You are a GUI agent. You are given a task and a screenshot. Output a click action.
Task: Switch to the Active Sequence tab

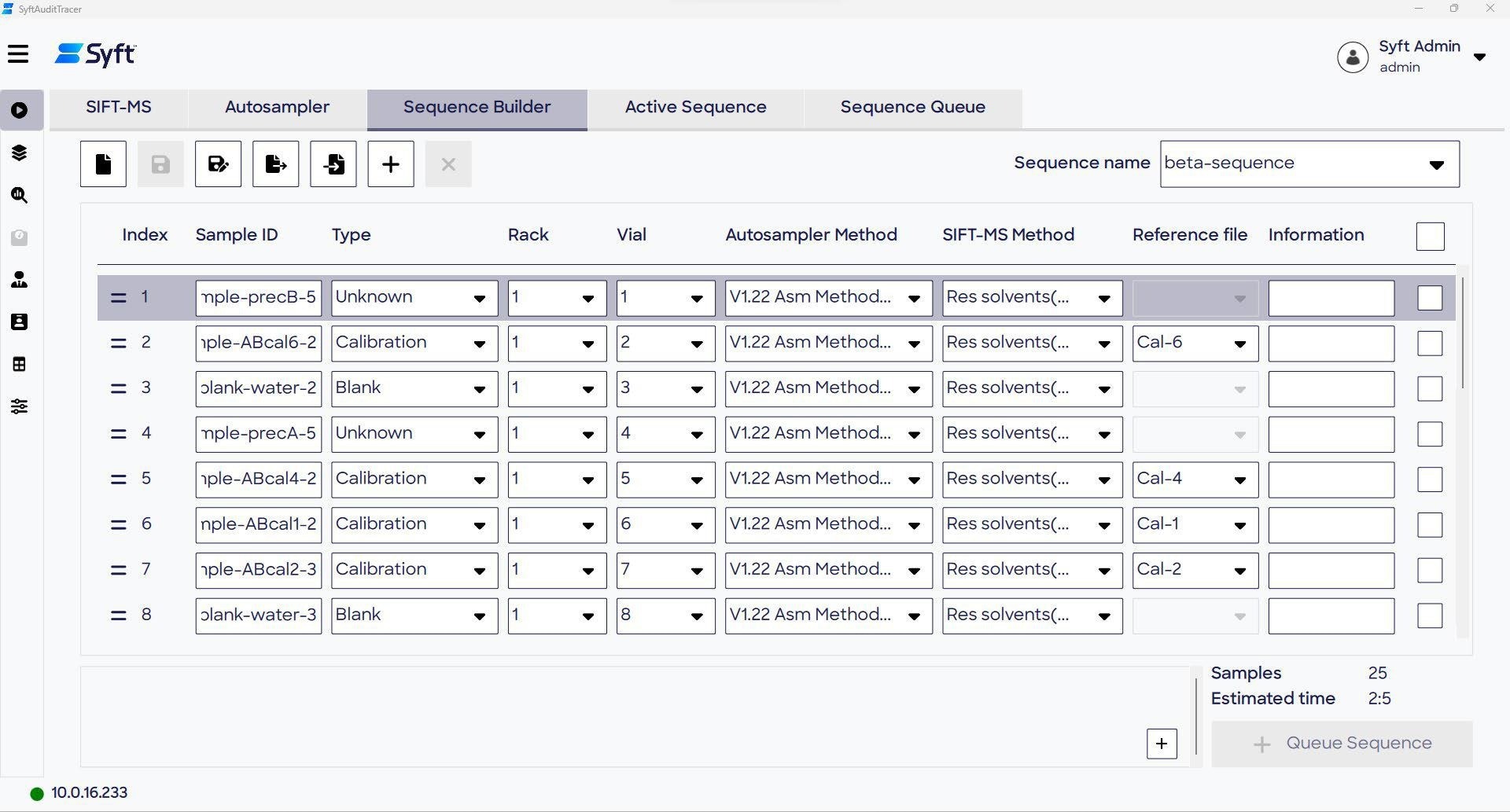click(x=694, y=107)
